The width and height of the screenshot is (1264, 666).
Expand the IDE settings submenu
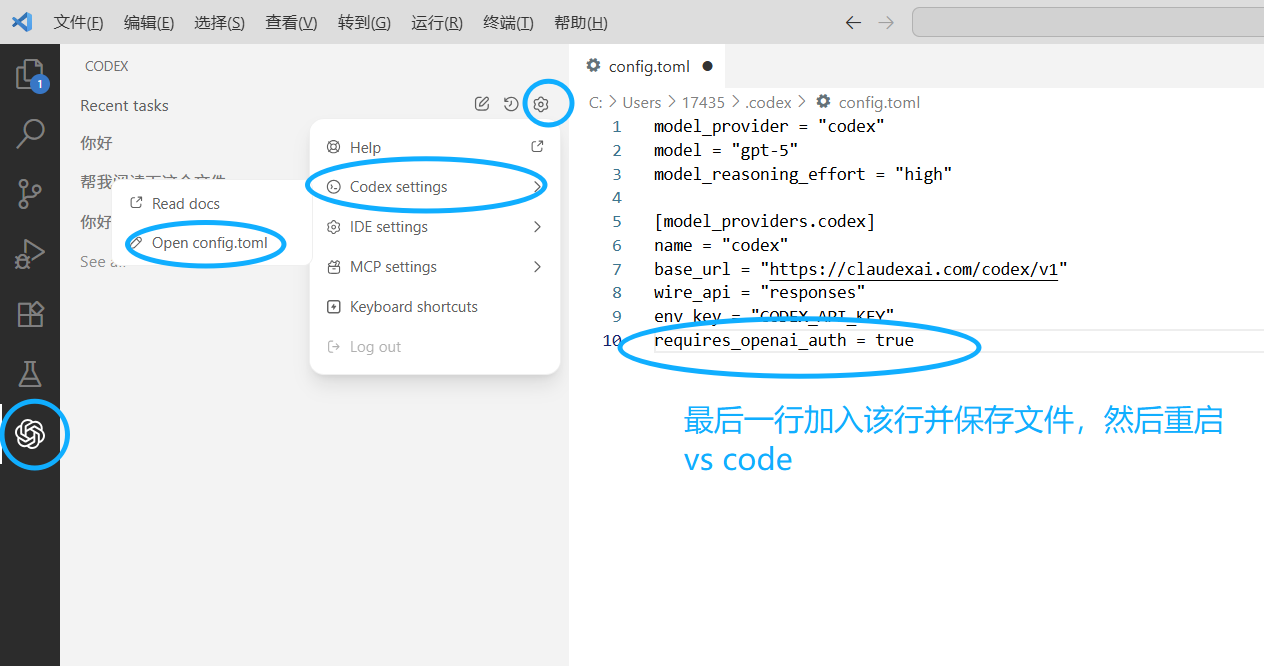coord(434,227)
